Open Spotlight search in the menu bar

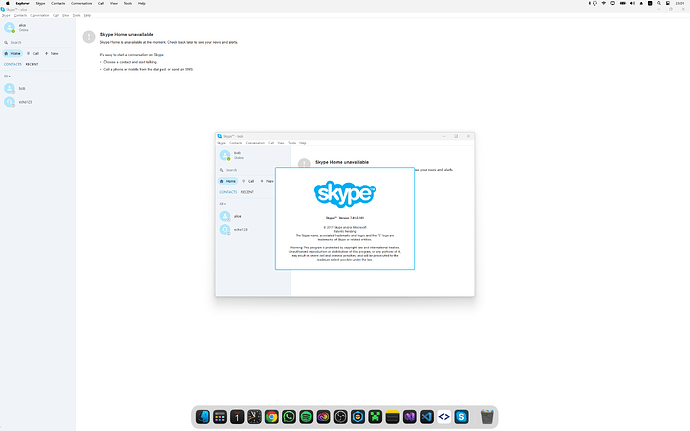659,3
